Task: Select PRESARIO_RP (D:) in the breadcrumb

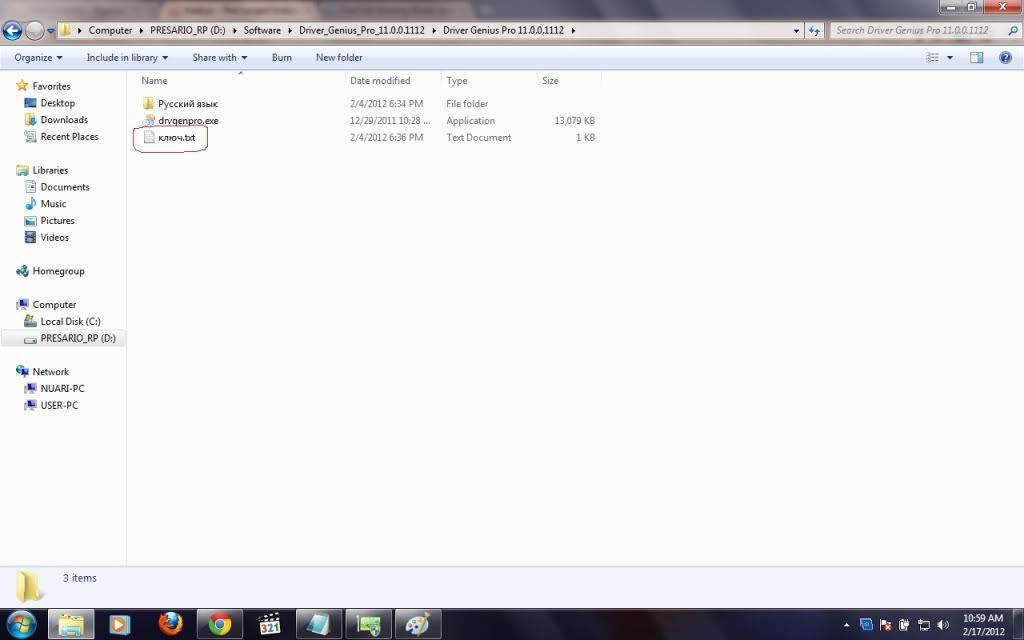Action: coord(187,30)
